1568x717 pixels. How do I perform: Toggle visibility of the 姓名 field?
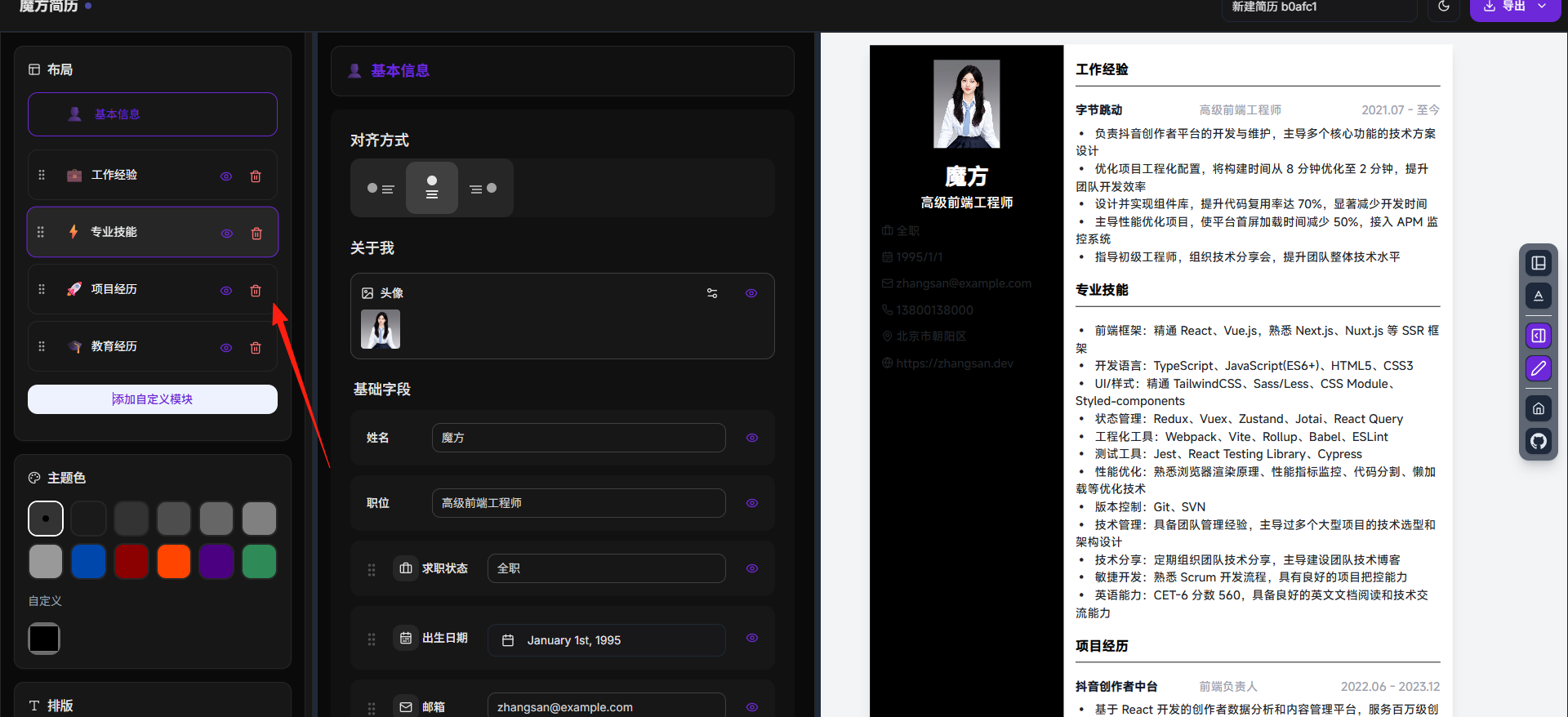[752, 438]
